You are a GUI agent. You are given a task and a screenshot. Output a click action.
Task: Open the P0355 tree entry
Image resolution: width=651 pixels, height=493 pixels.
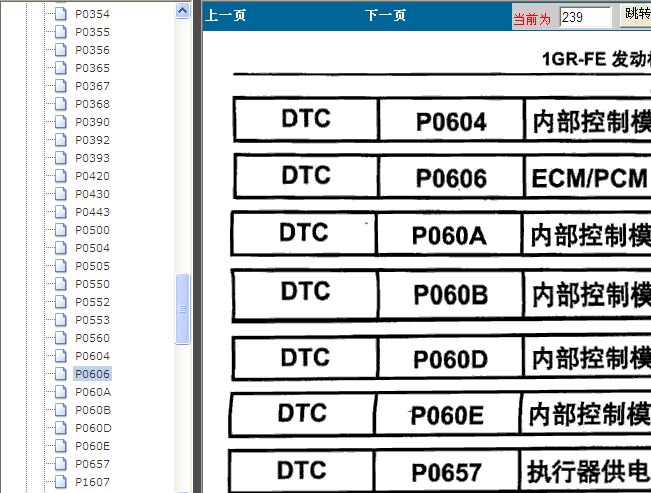(92, 32)
